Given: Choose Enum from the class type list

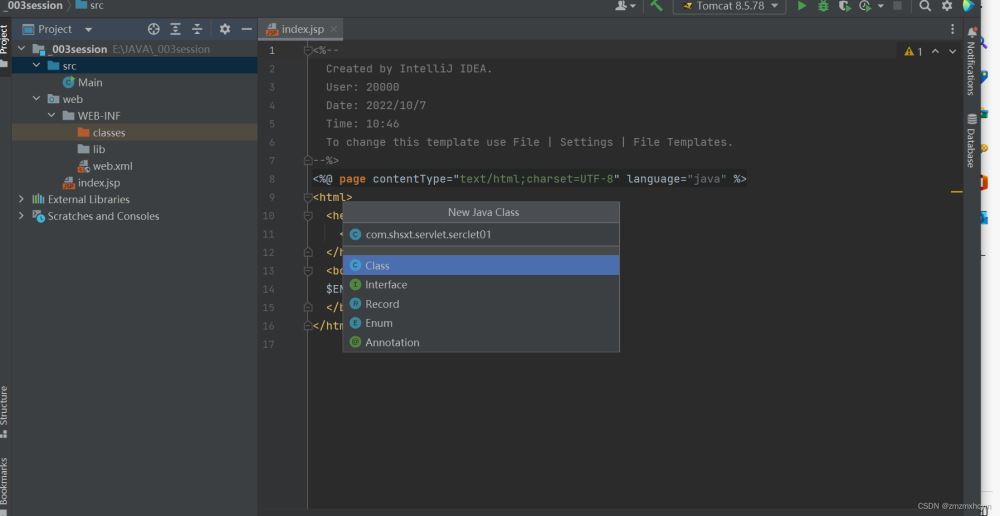Looking at the screenshot, I should [379, 323].
